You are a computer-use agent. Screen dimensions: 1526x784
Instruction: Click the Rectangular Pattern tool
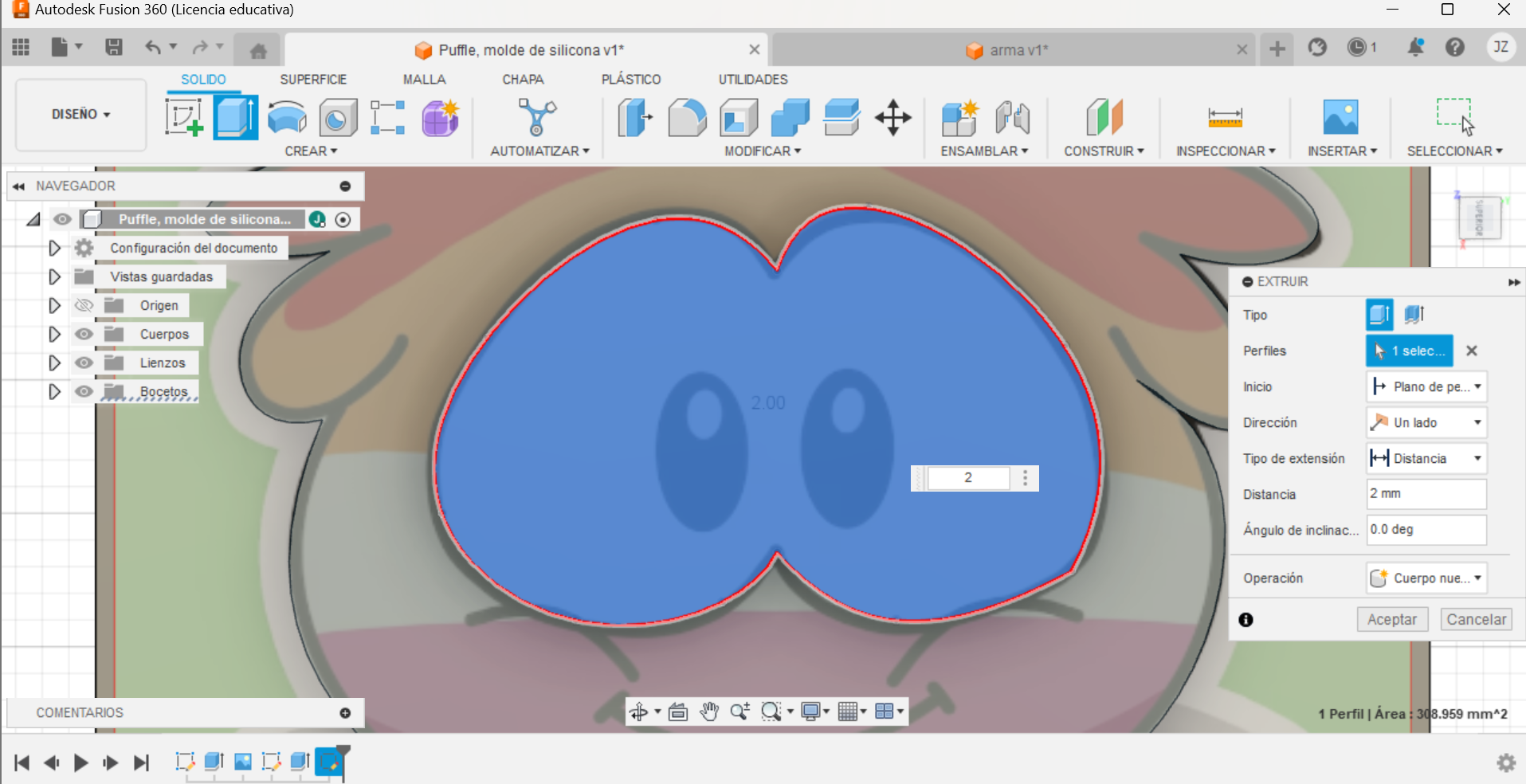pyautogui.click(x=388, y=117)
